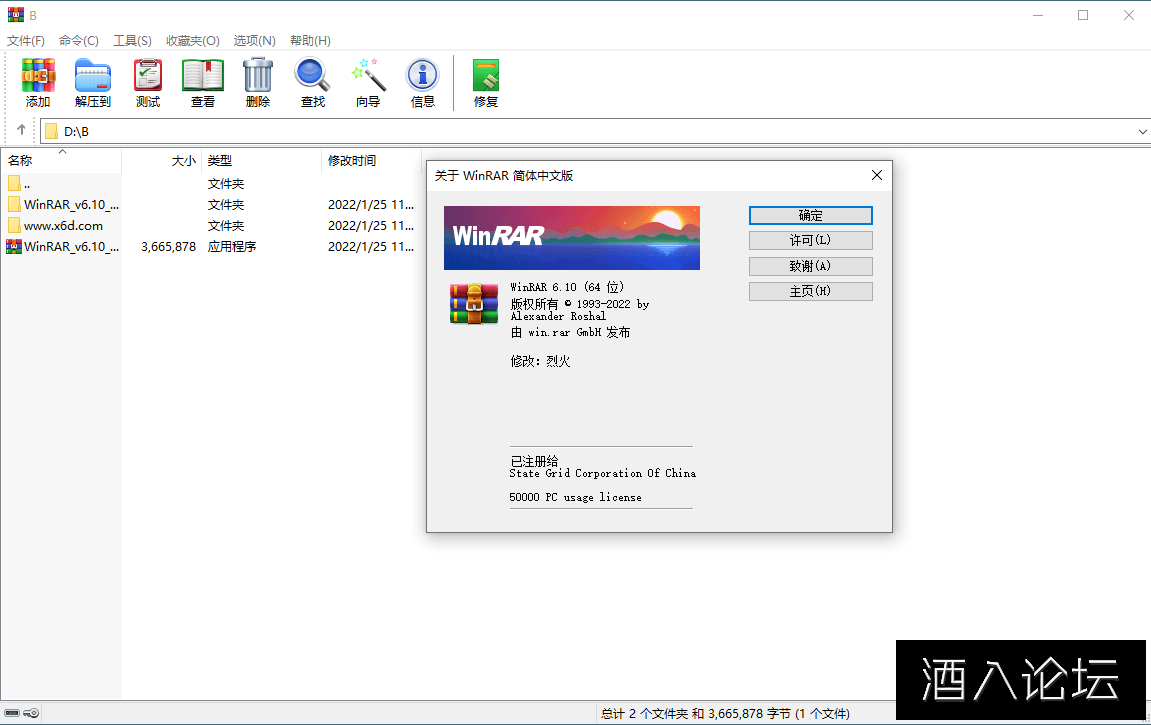Image resolution: width=1151 pixels, height=725 pixels.
Task: Select the WinRAR_v6.10_ folder name
Action: pos(71,205)
